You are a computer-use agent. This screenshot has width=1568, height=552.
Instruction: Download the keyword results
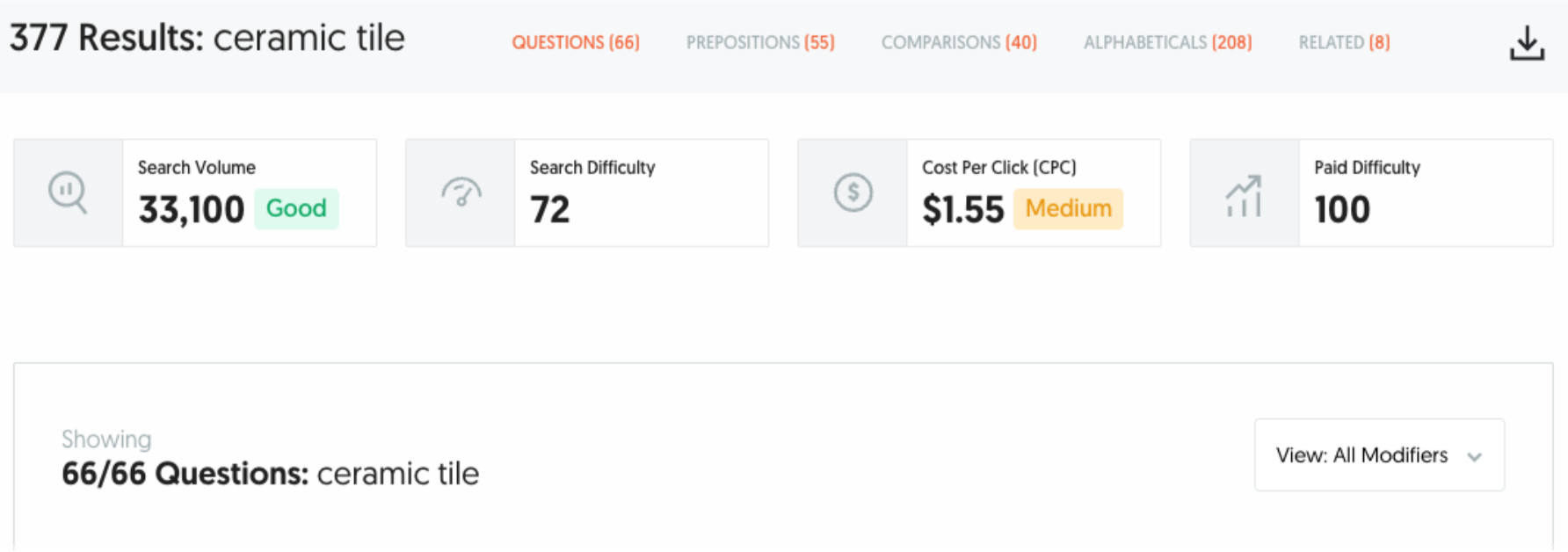(1527, 43)
